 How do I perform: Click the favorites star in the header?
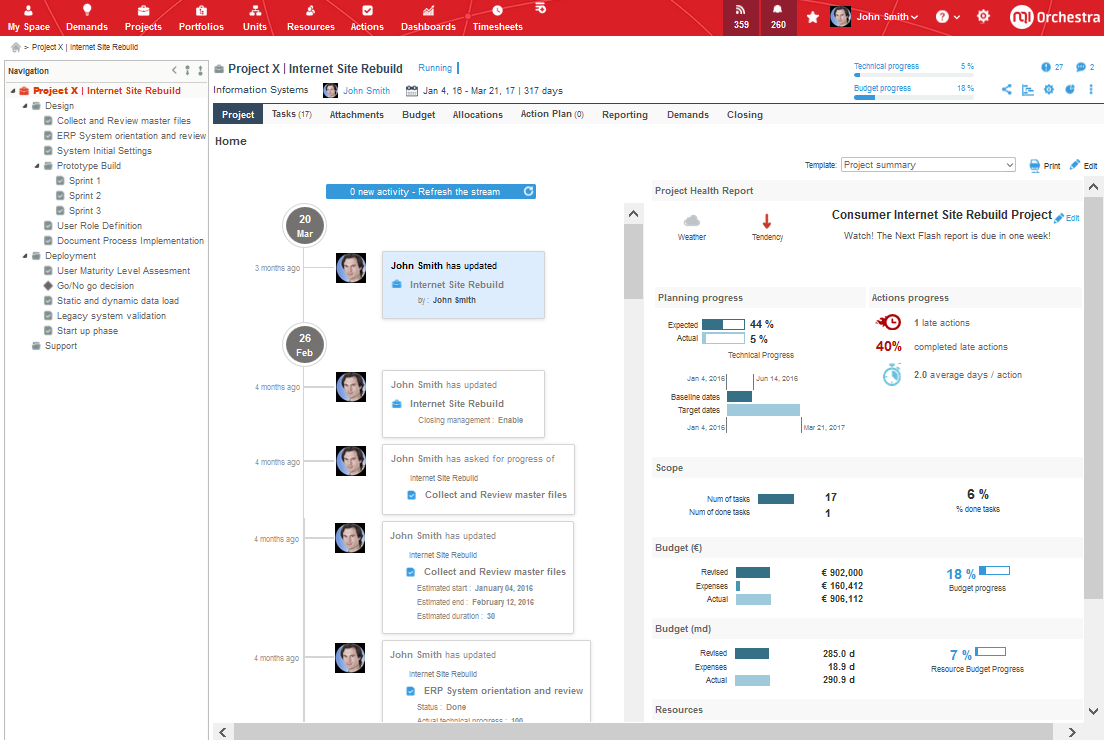[813, 17]
